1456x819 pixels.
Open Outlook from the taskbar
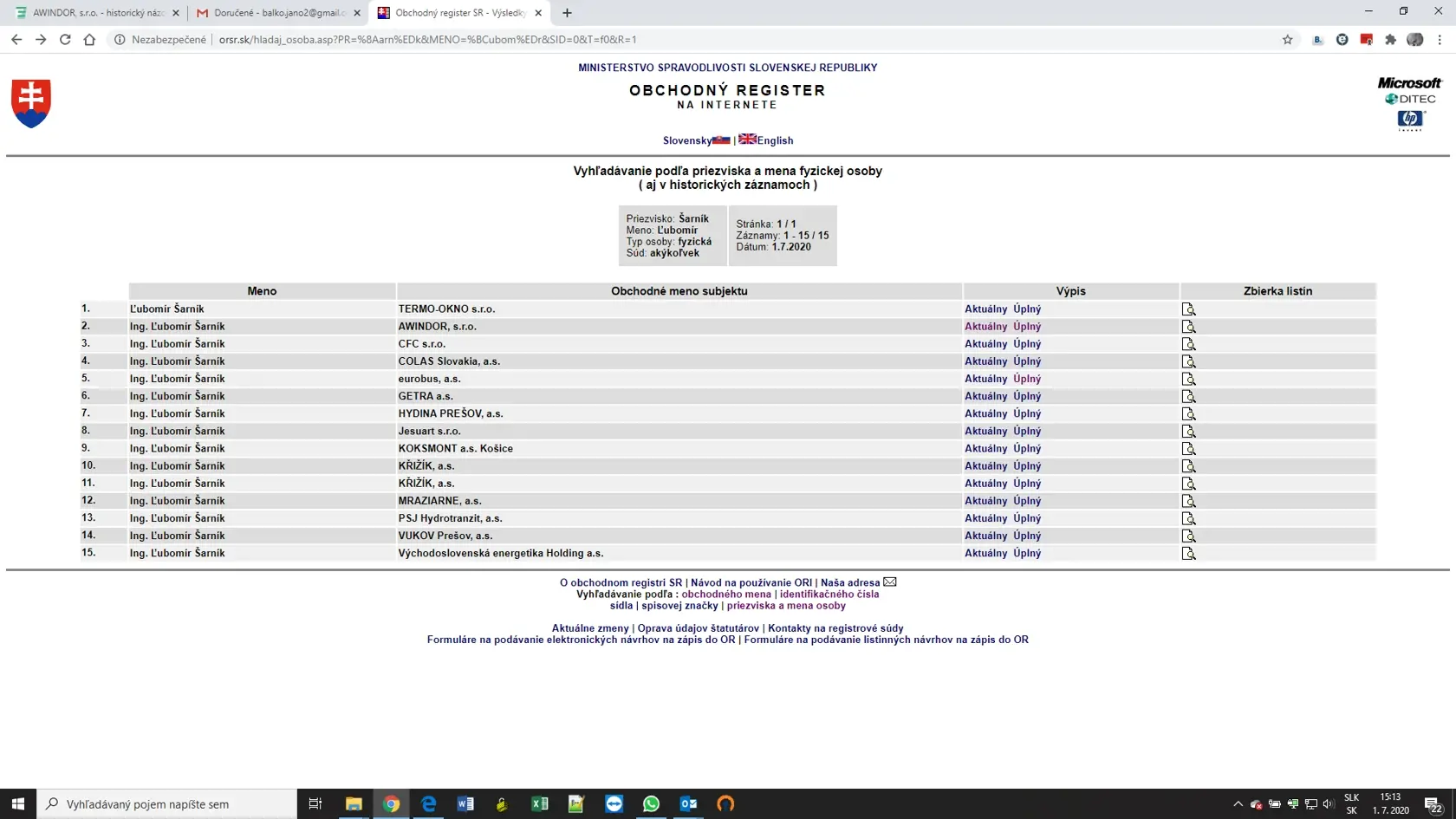[689, 803]
